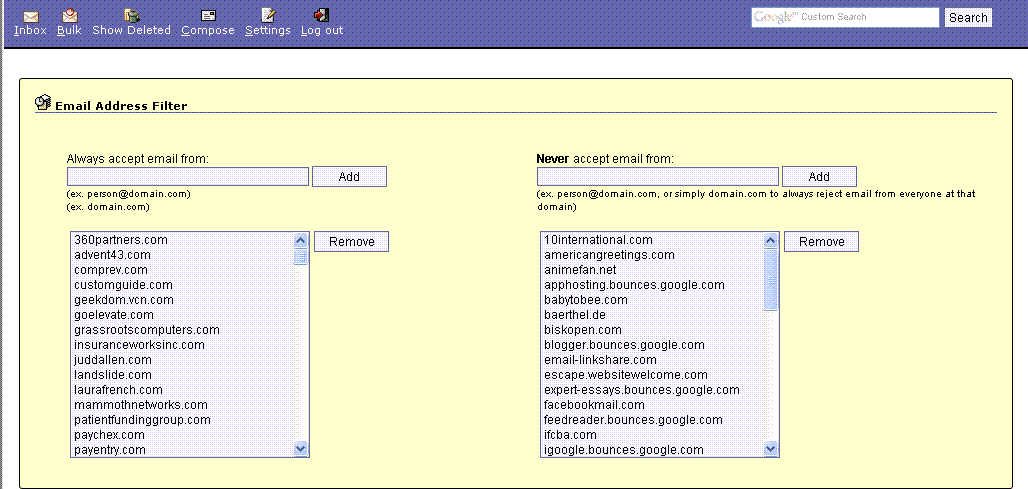Select blogger.bounces.google.com entry
1028x489 pixels.
click(x=653, y=345)
